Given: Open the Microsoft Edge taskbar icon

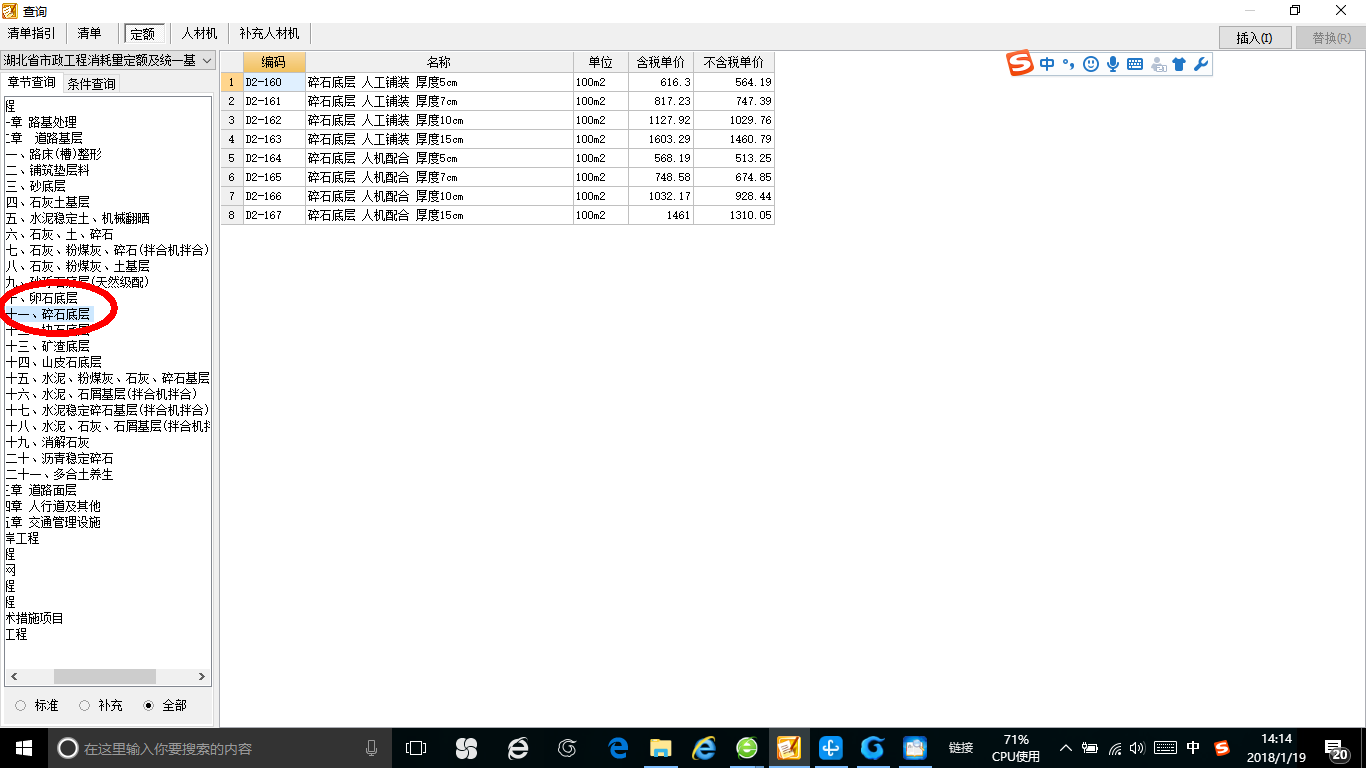Looking at the screenshot, I should pyautogui.click(x=618, y=748).
